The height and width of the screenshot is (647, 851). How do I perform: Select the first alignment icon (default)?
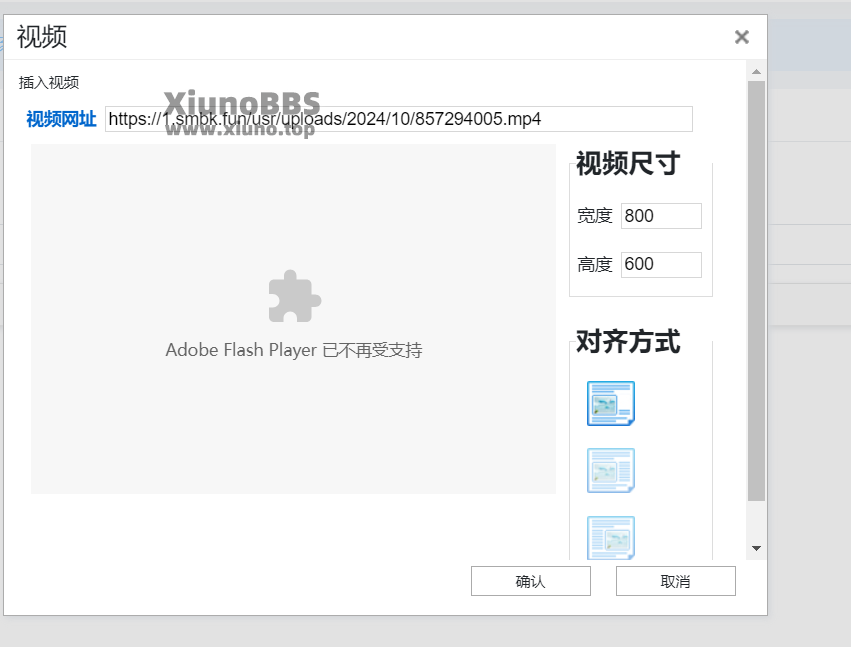tap(611, 403)
